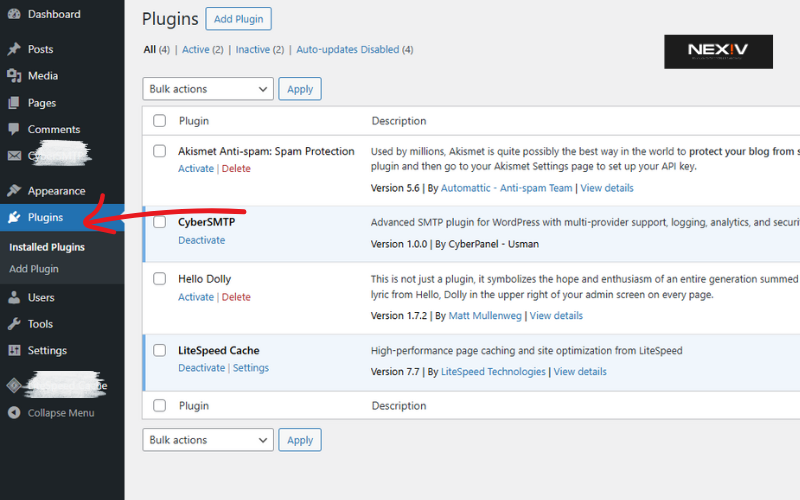Tick the Akismet Anti-spam checkbox
The image size is (800, 500).
(x=160, y=151)
